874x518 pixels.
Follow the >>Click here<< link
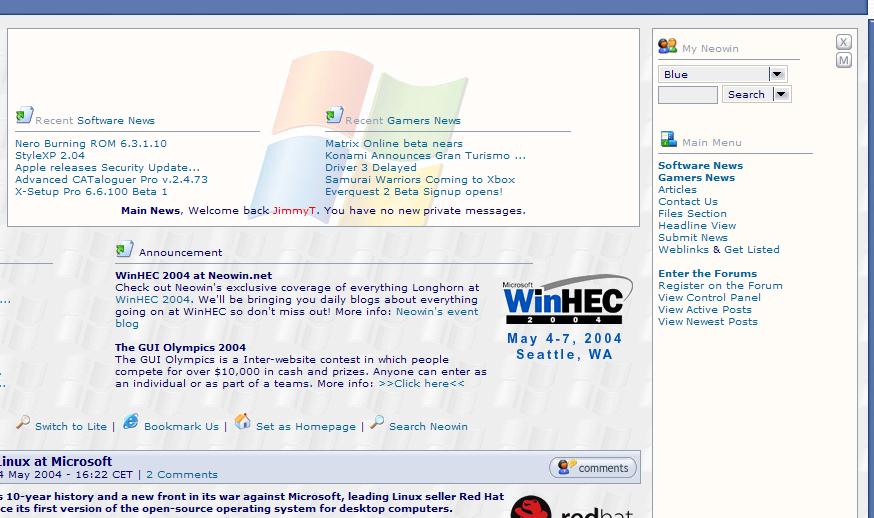(421, 383)
